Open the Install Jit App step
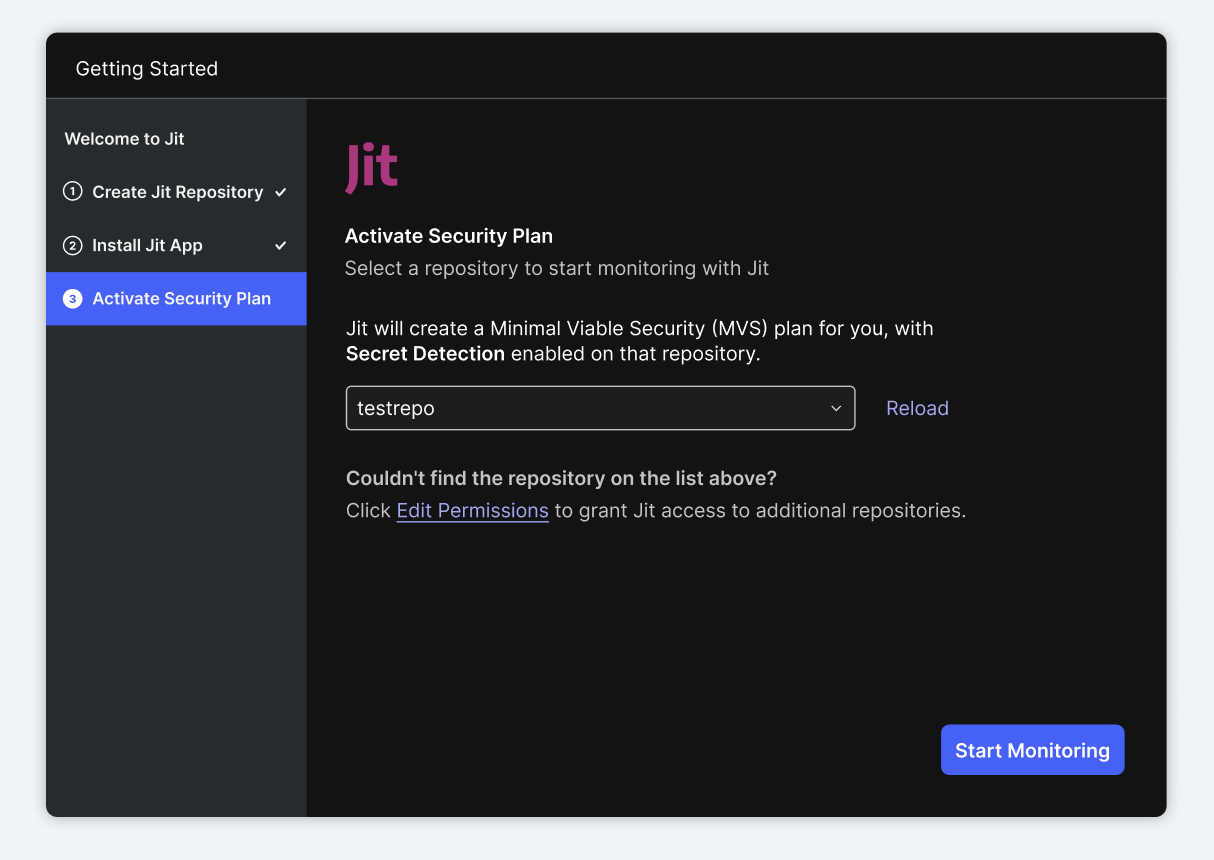The image size is (1214, 860). pyautogui.click(x=176, y=245)
